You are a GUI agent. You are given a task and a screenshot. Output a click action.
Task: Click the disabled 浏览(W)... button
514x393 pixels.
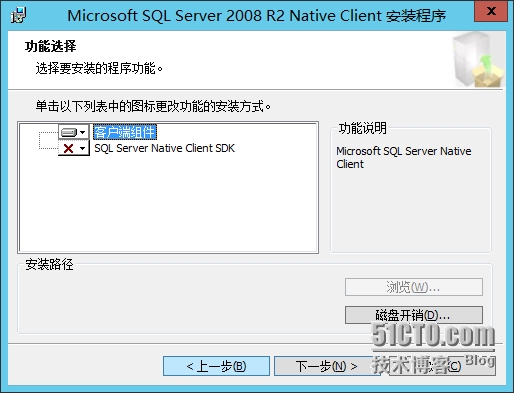tap(414, 287)
